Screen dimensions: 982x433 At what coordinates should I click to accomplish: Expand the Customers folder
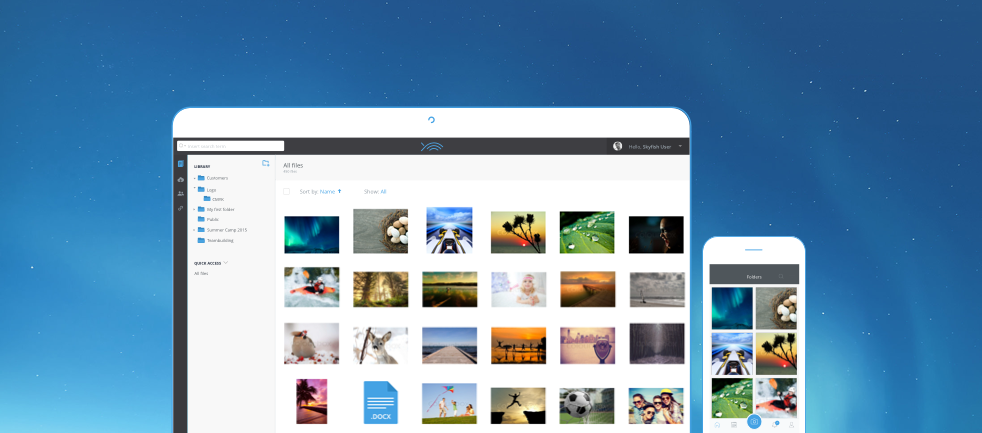tap(194, 178)
